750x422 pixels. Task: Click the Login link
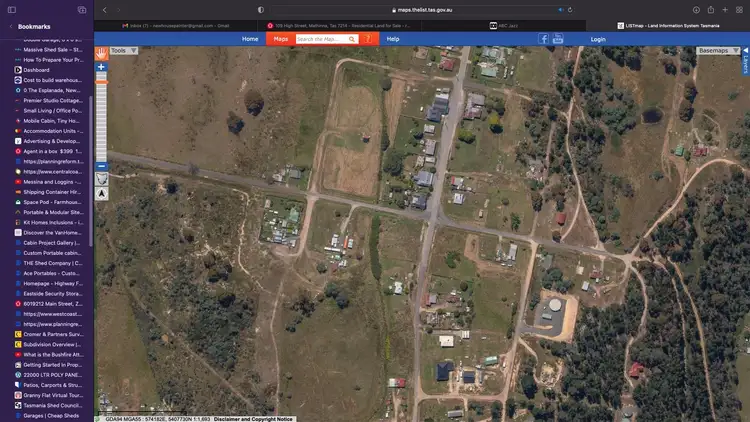click(x=598, y=39)
